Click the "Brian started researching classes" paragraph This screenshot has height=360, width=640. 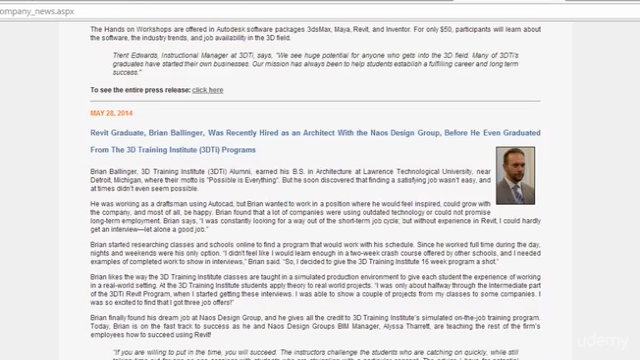[x=315, y=253]
